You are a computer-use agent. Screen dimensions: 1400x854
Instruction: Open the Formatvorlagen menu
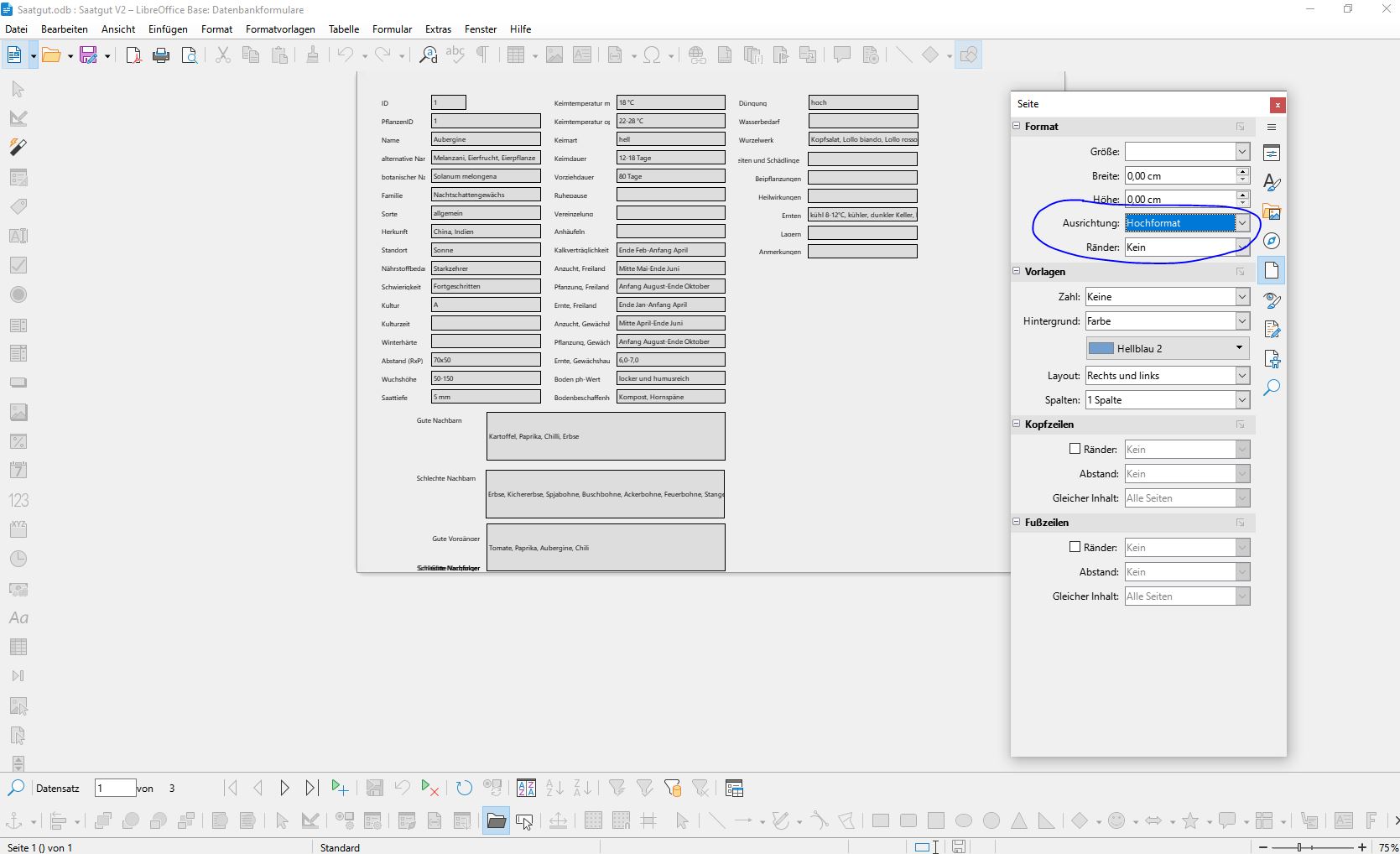(280, 29)
